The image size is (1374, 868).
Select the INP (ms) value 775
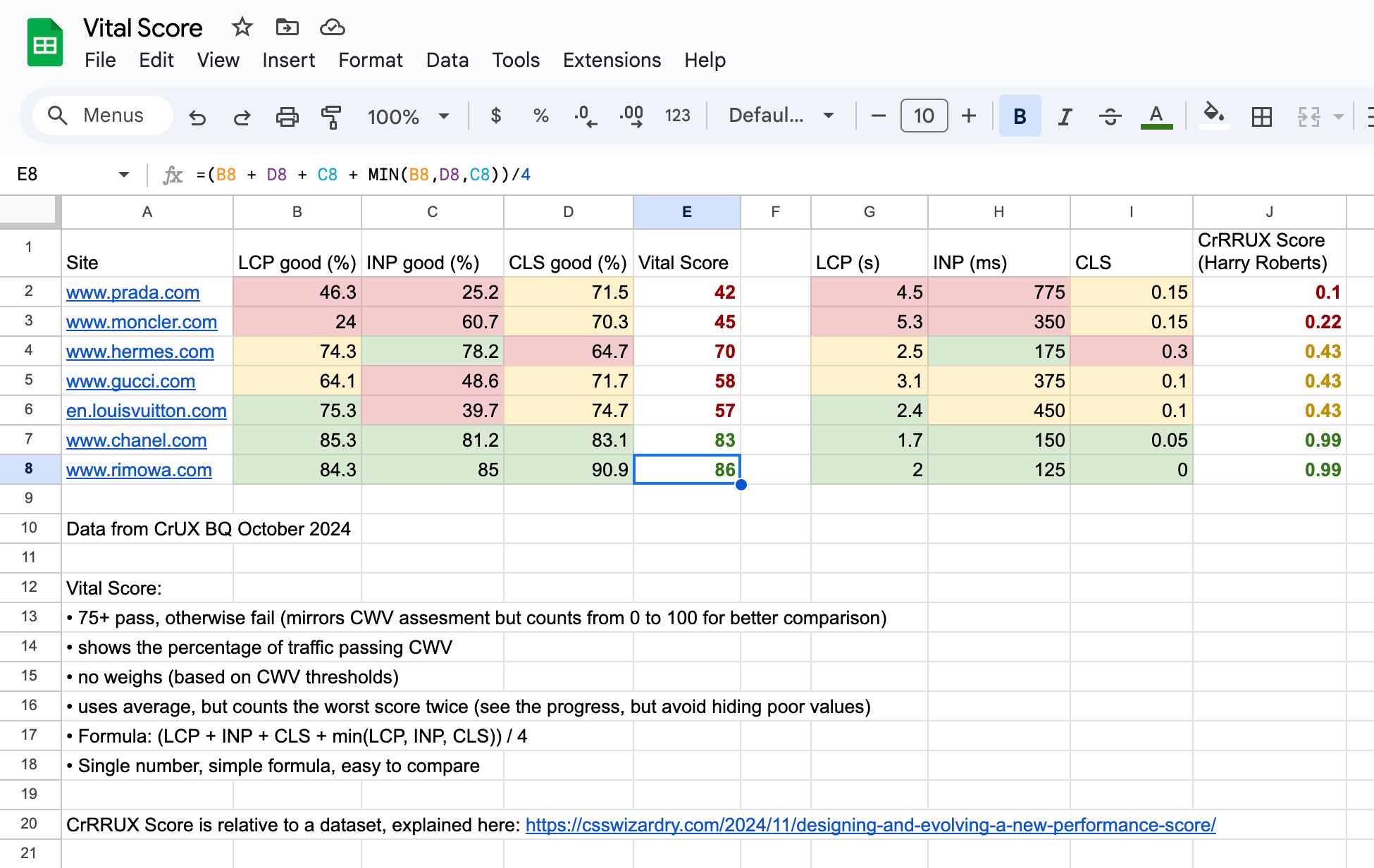[999, 292]
